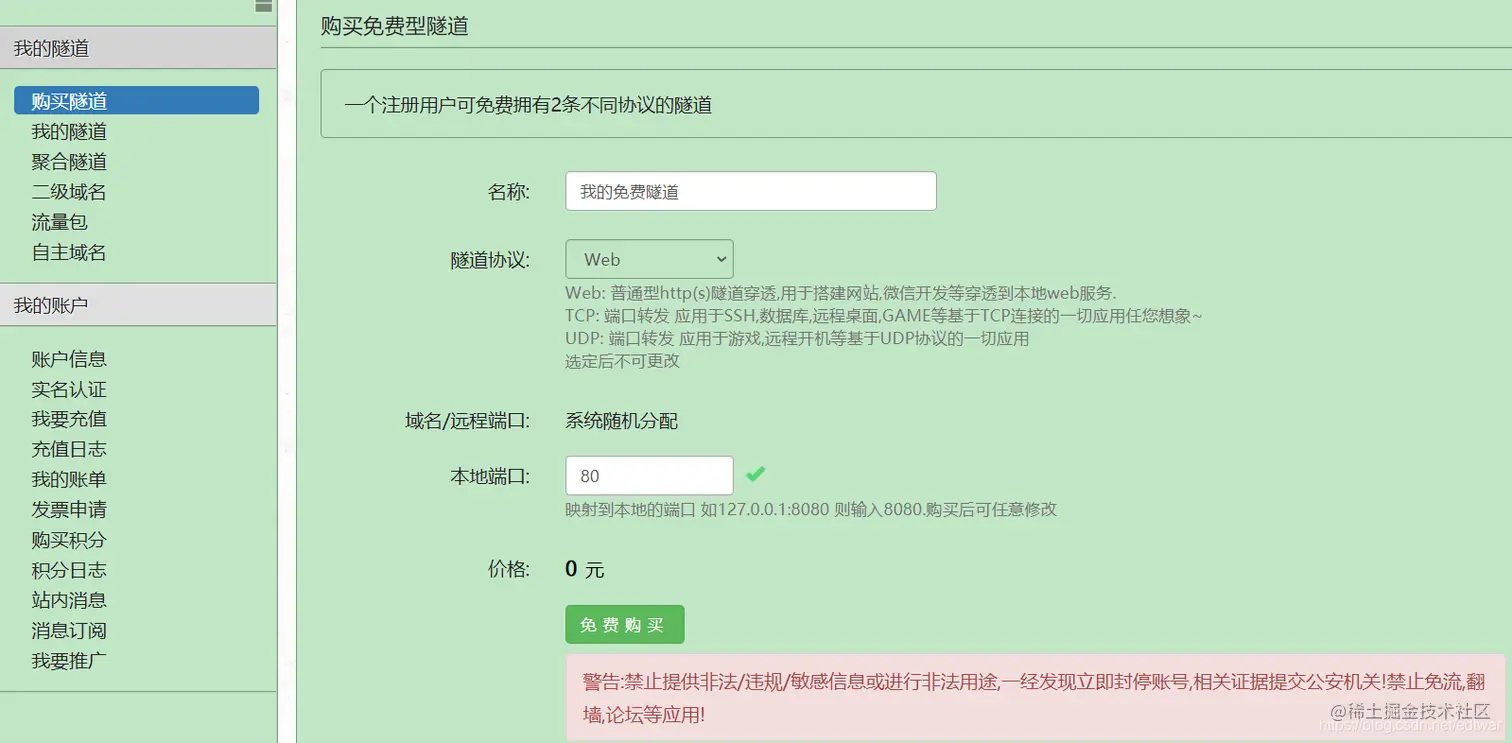View 站内消息 messages

coord(68,600)
